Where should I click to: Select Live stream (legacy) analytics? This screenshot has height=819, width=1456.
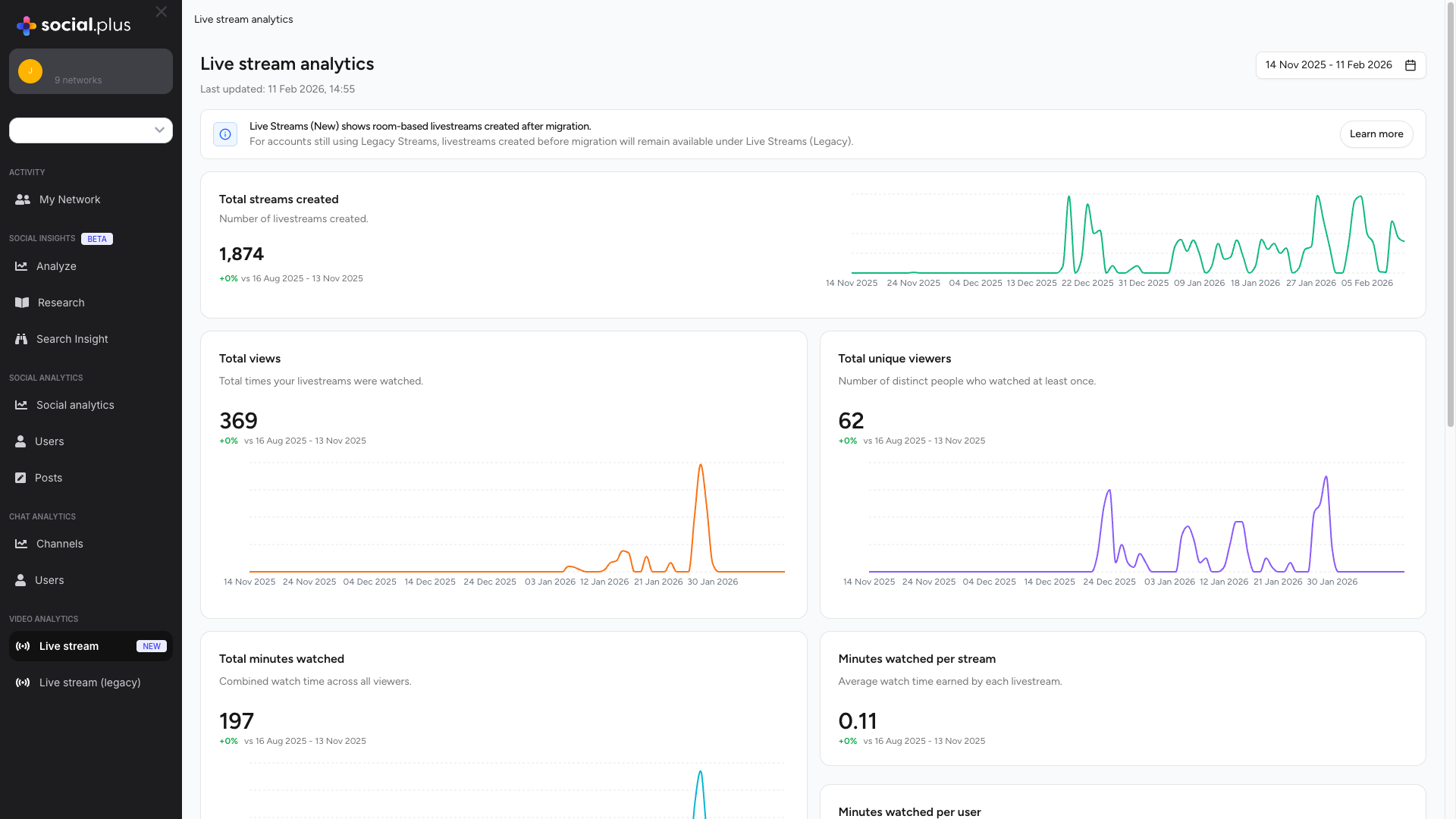coord(90,682)
